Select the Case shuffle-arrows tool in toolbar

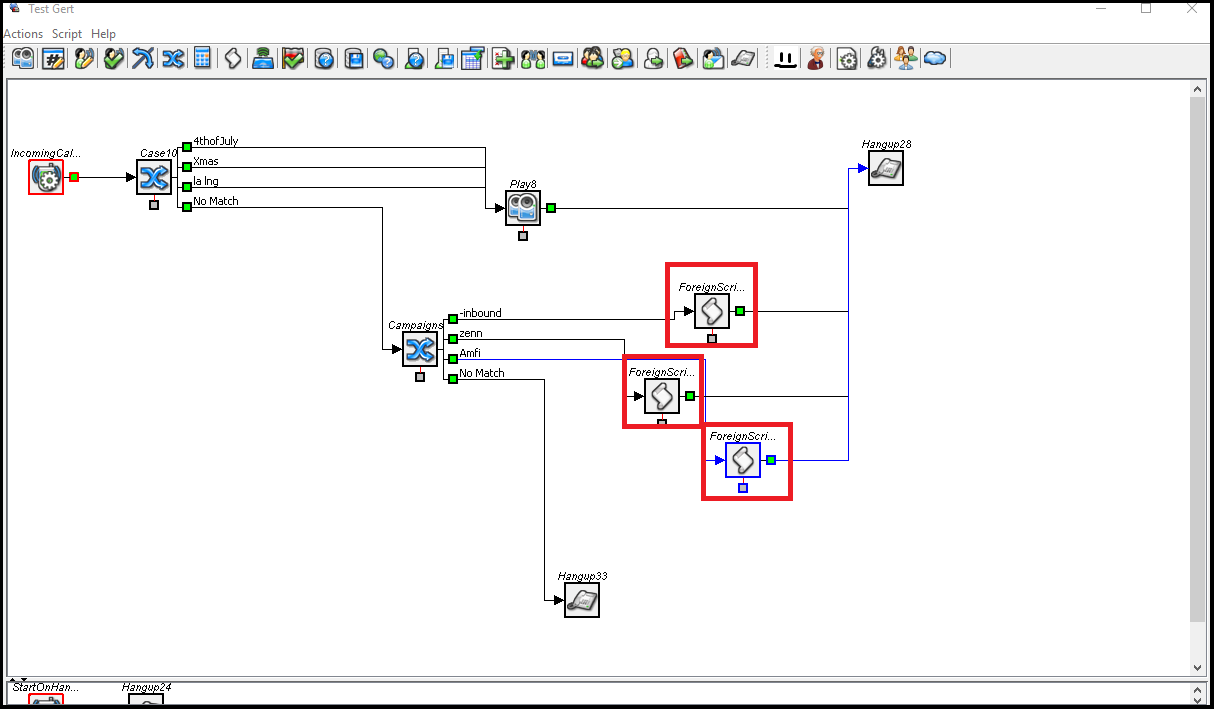(x=173, y=59)
